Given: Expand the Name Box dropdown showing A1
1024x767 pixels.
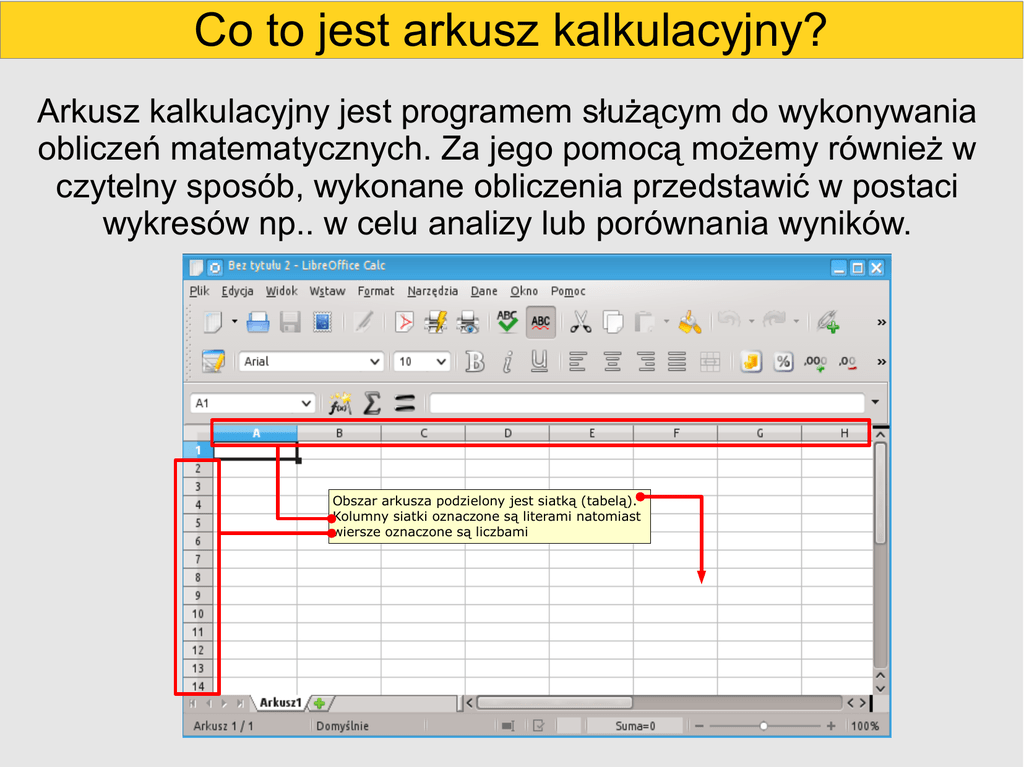Looking at the screenshot, I should pos(306,403).
